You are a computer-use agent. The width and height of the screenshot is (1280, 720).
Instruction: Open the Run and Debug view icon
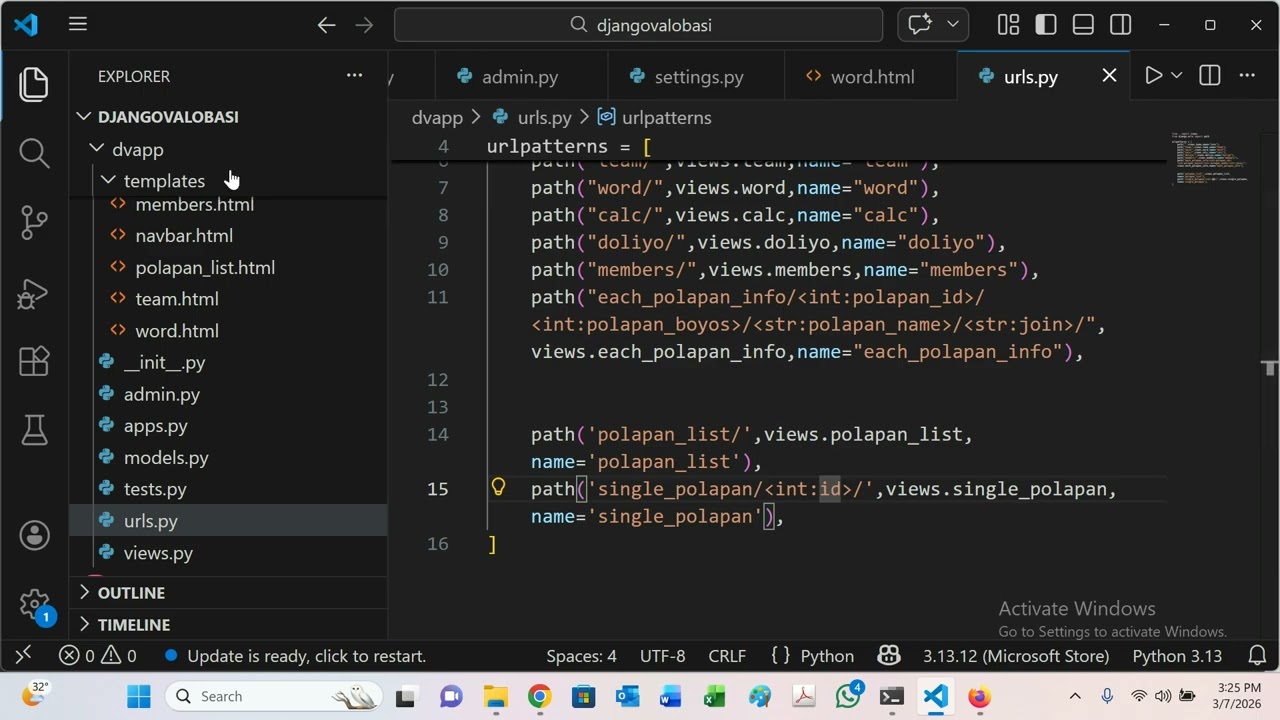pyautogui.click(x=34, y=293)
